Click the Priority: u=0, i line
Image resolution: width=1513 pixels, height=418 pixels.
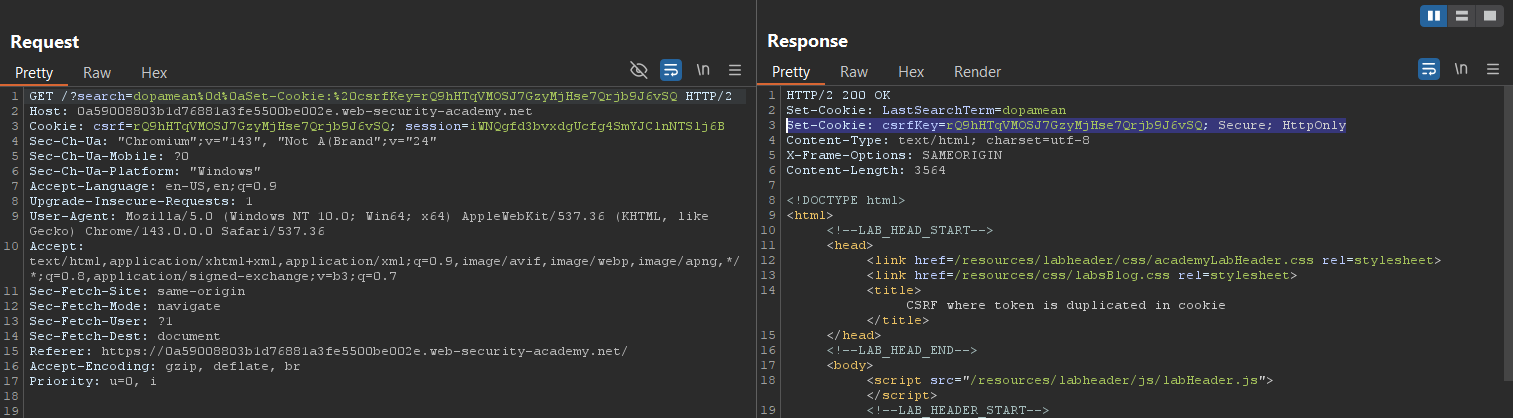point(93,381)
